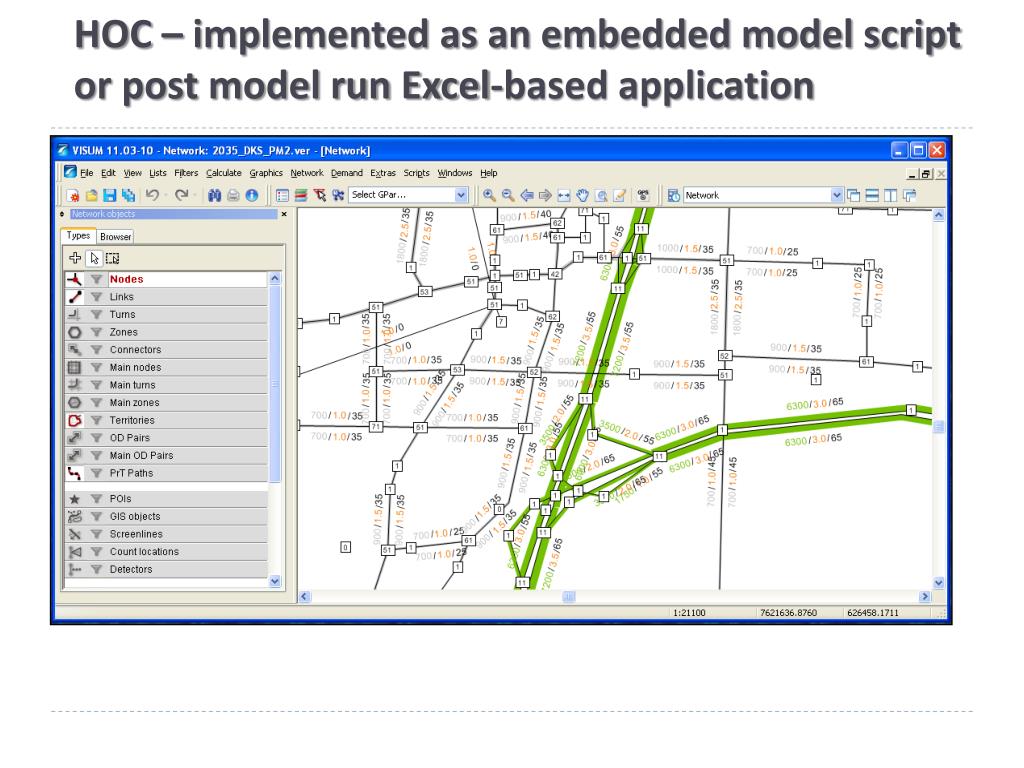Select the hand Pan tool
This screenshot has width=1024, height=768.
pos(582,195)
